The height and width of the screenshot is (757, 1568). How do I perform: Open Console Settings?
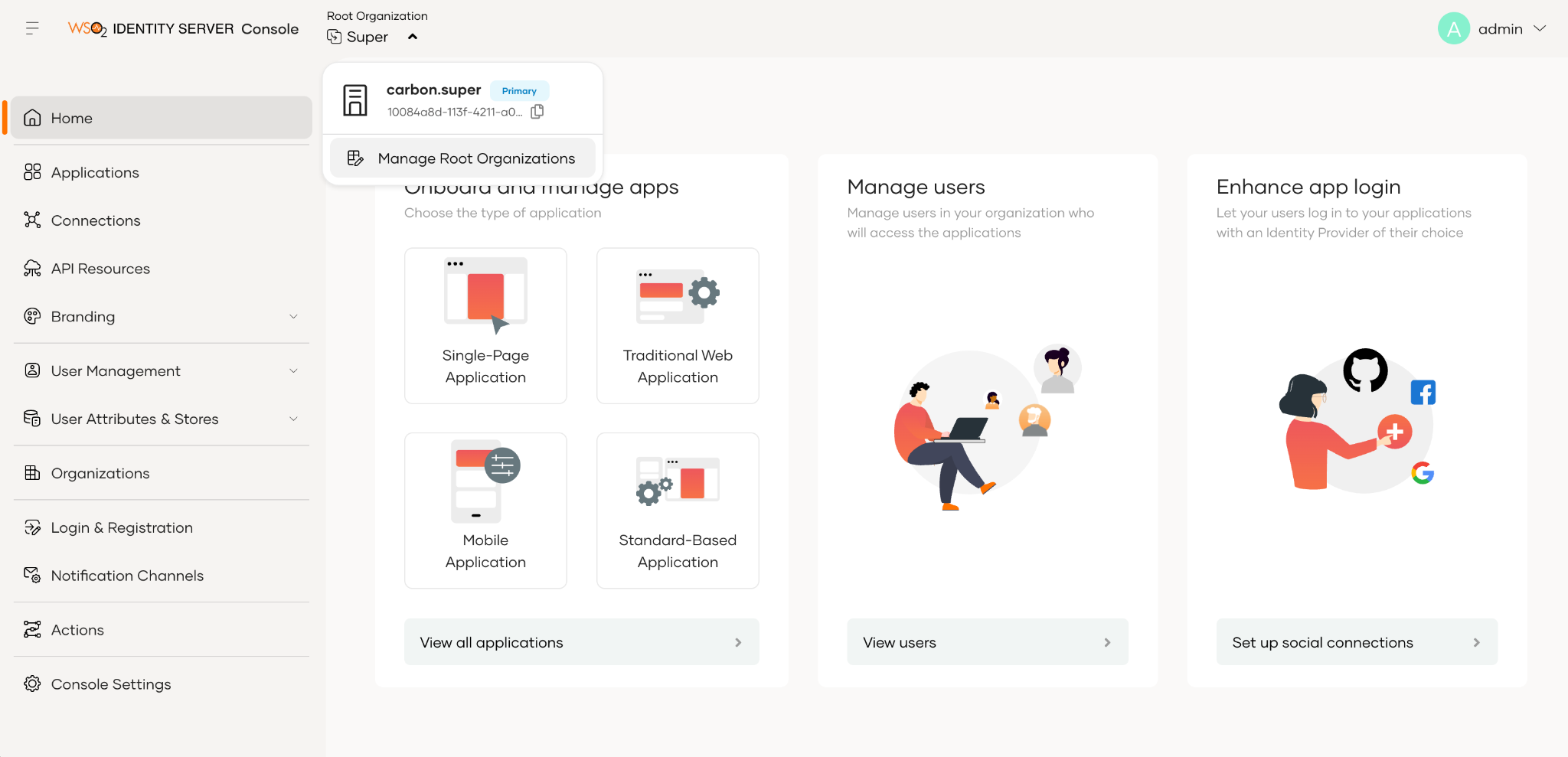[x=162, y=684]
